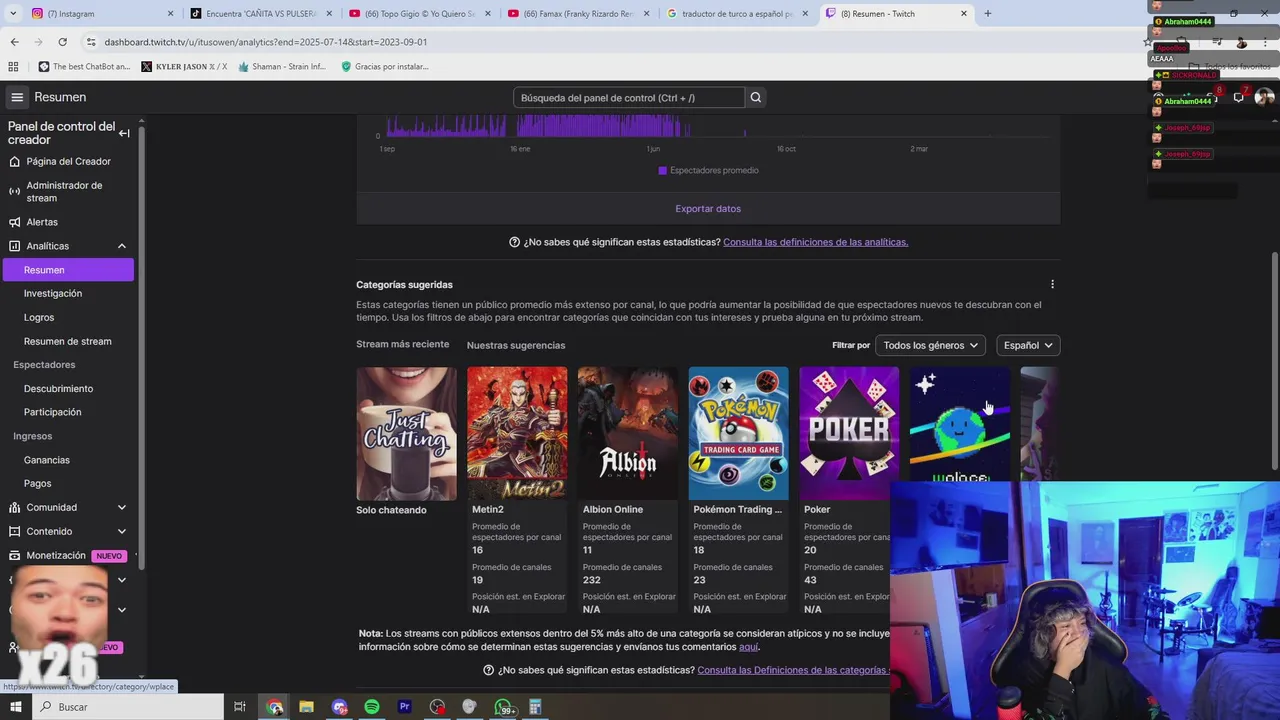Open Consulta las Definiciones de las categorías link
This screenshot has height=720, width=1280.
tap(793, 670)
